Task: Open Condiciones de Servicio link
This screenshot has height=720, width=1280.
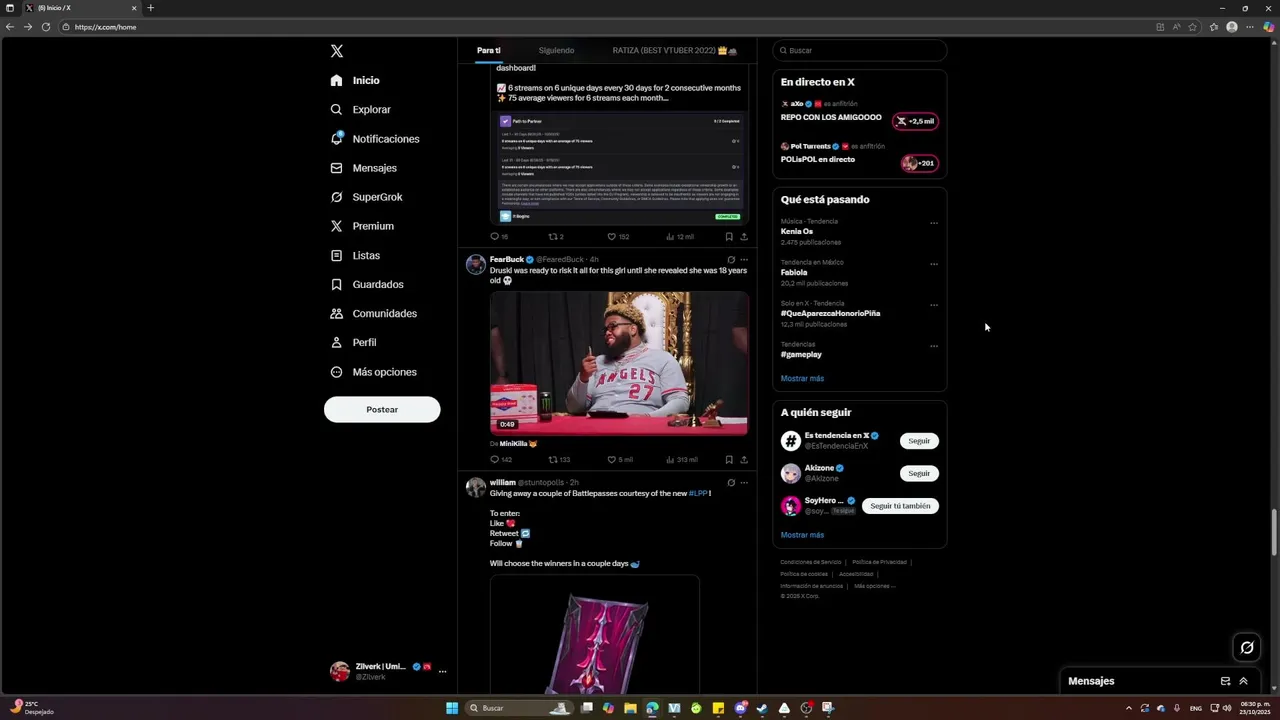Action: pos(811,562)
